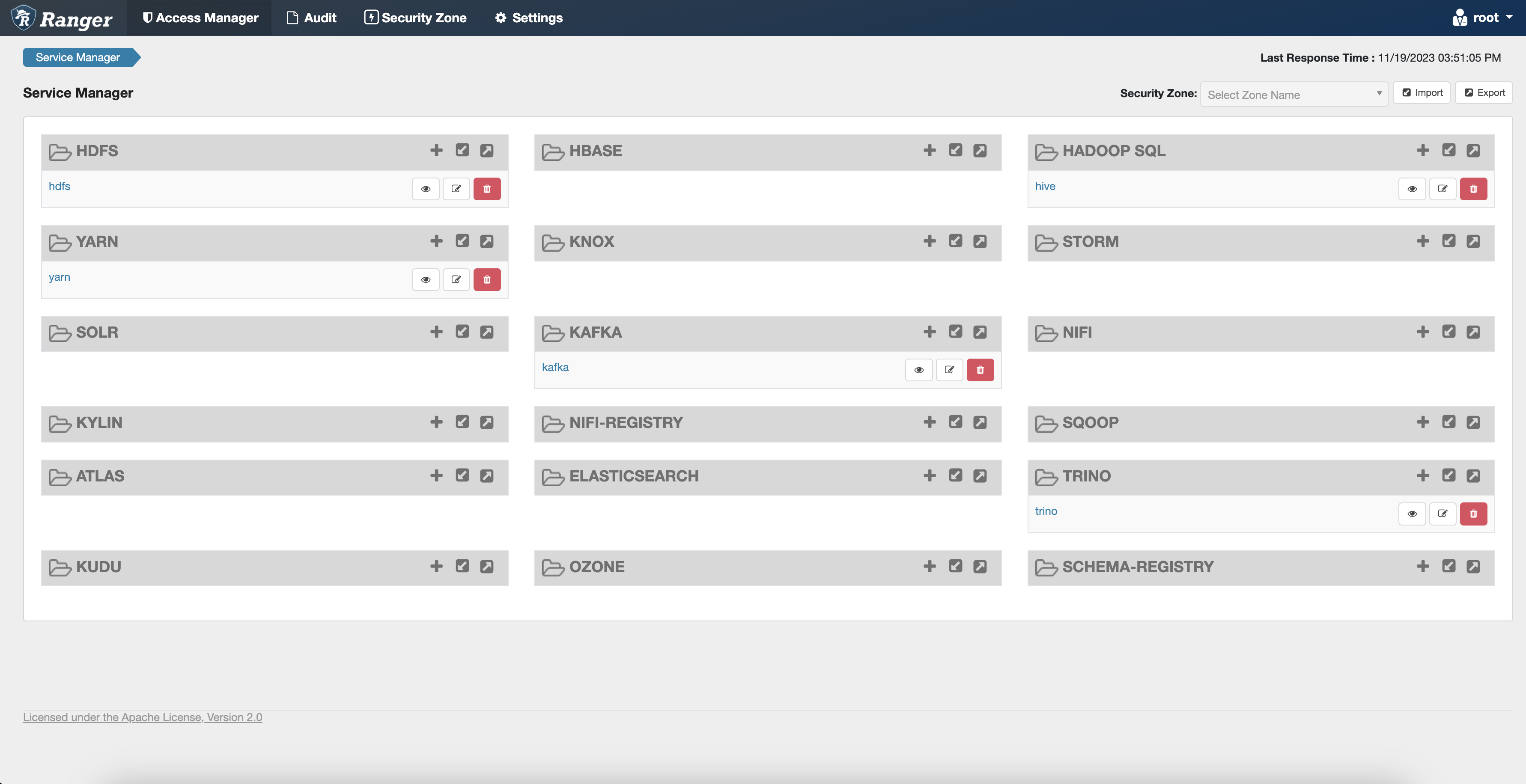View the hdfs service with eye icon
Screen dimensions: 1526x784
[x=425, y=189]
